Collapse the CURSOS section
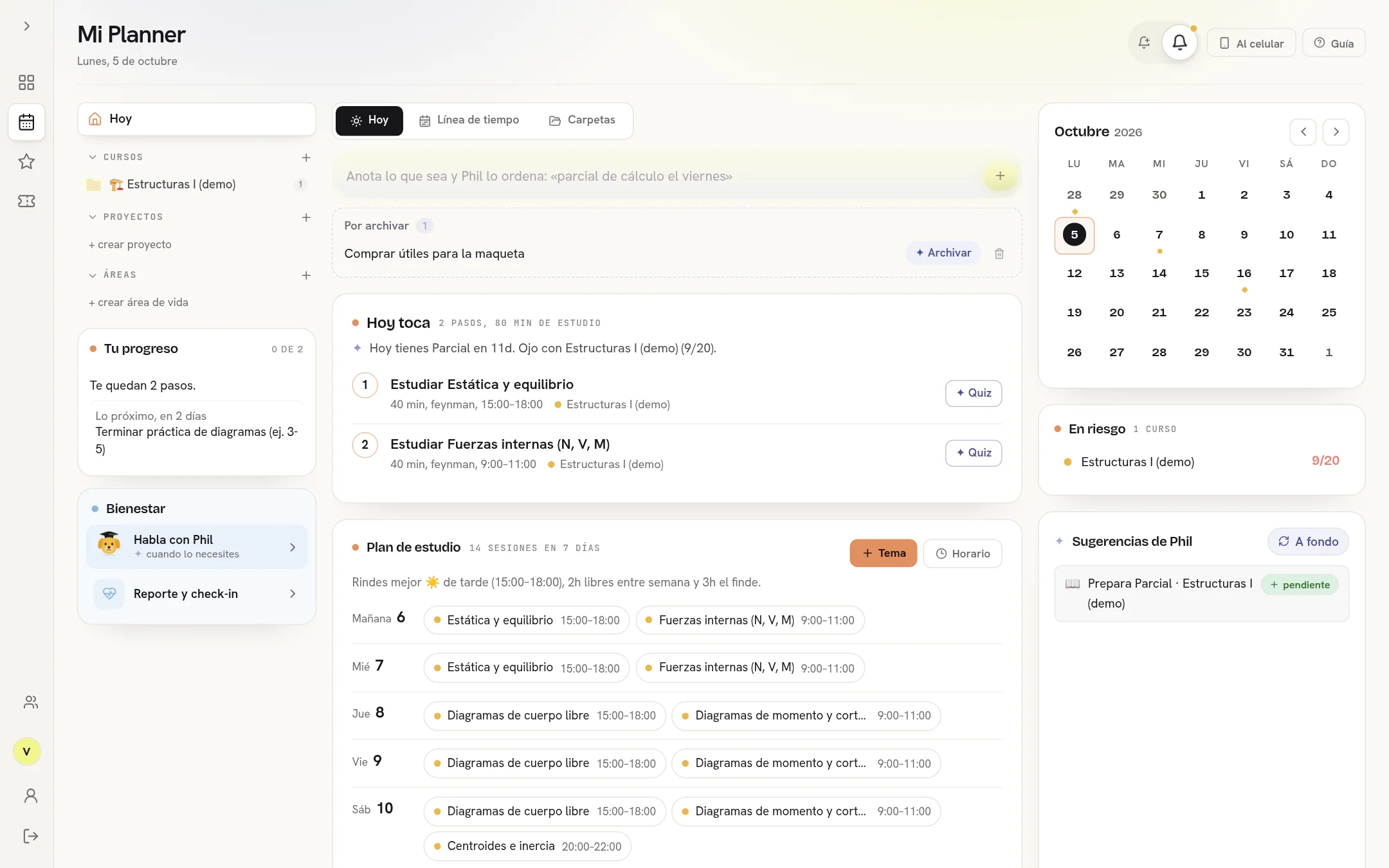Screen dimensions: 1389x868 point(93,157)
